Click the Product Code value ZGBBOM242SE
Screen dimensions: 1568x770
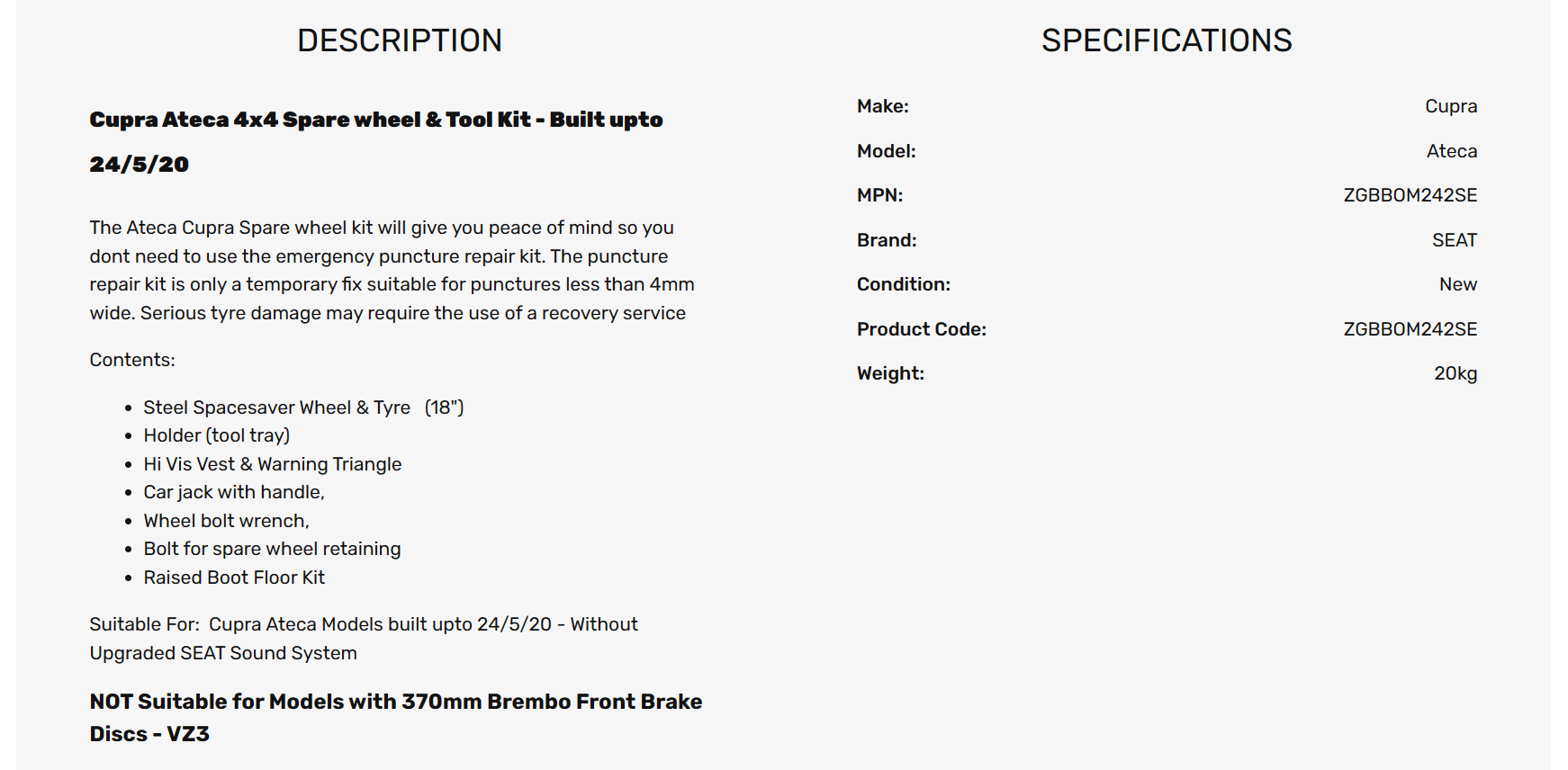pyautogui.click(x=1410, y=329)
